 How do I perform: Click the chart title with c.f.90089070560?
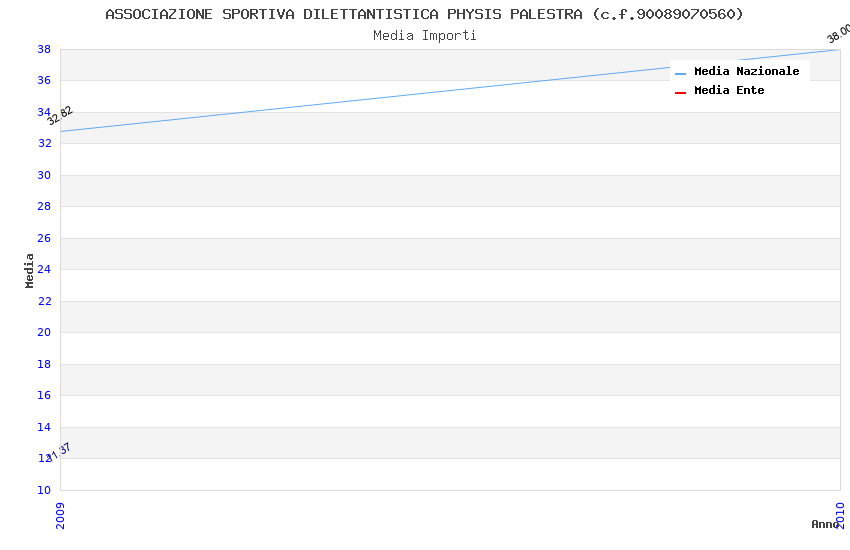[425, 14]
